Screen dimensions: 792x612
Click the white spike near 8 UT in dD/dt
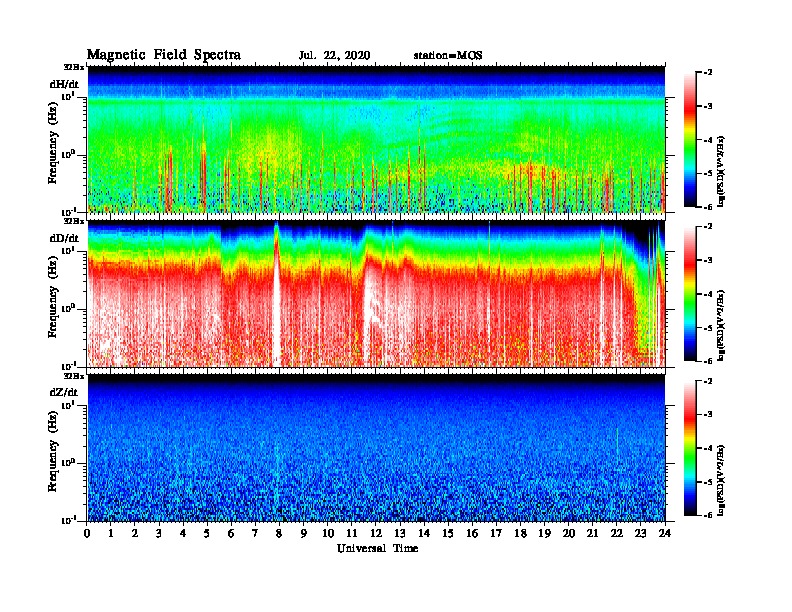[276, 298]
